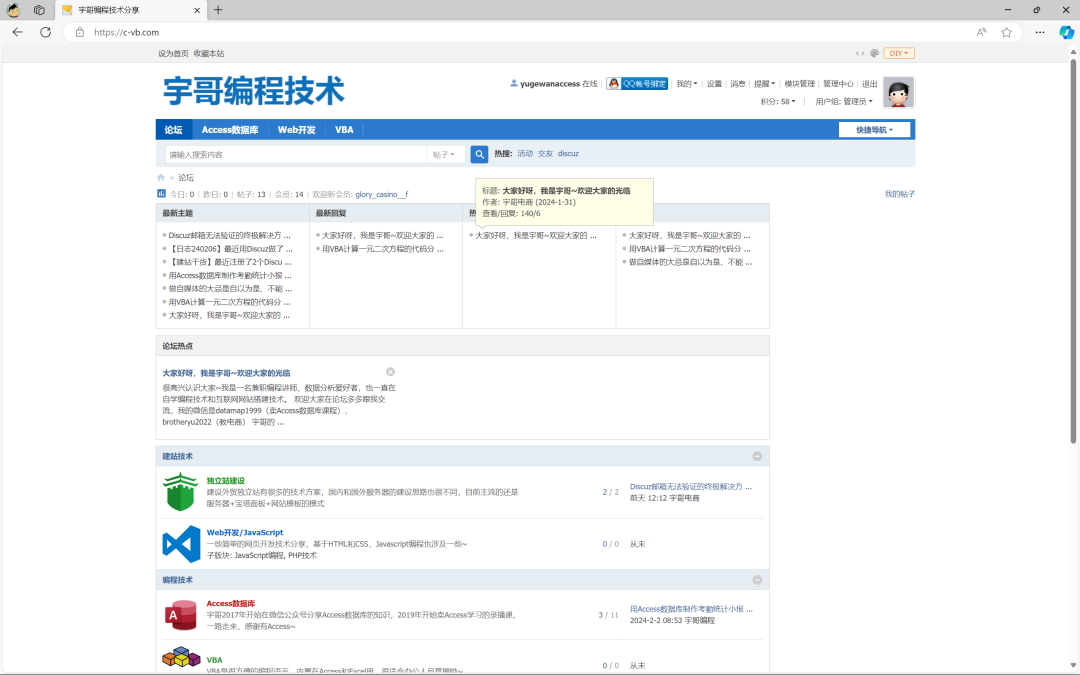Viewport: 1080px width, 675px height.
Task: Close the 论坛热点 featured post
Action: pos(391,372)
